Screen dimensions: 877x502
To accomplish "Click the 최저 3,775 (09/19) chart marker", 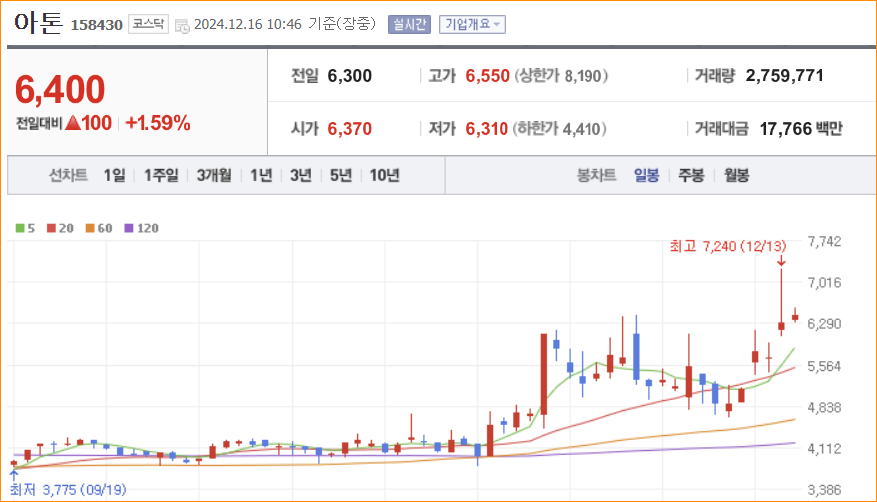I will coord(68,490).
